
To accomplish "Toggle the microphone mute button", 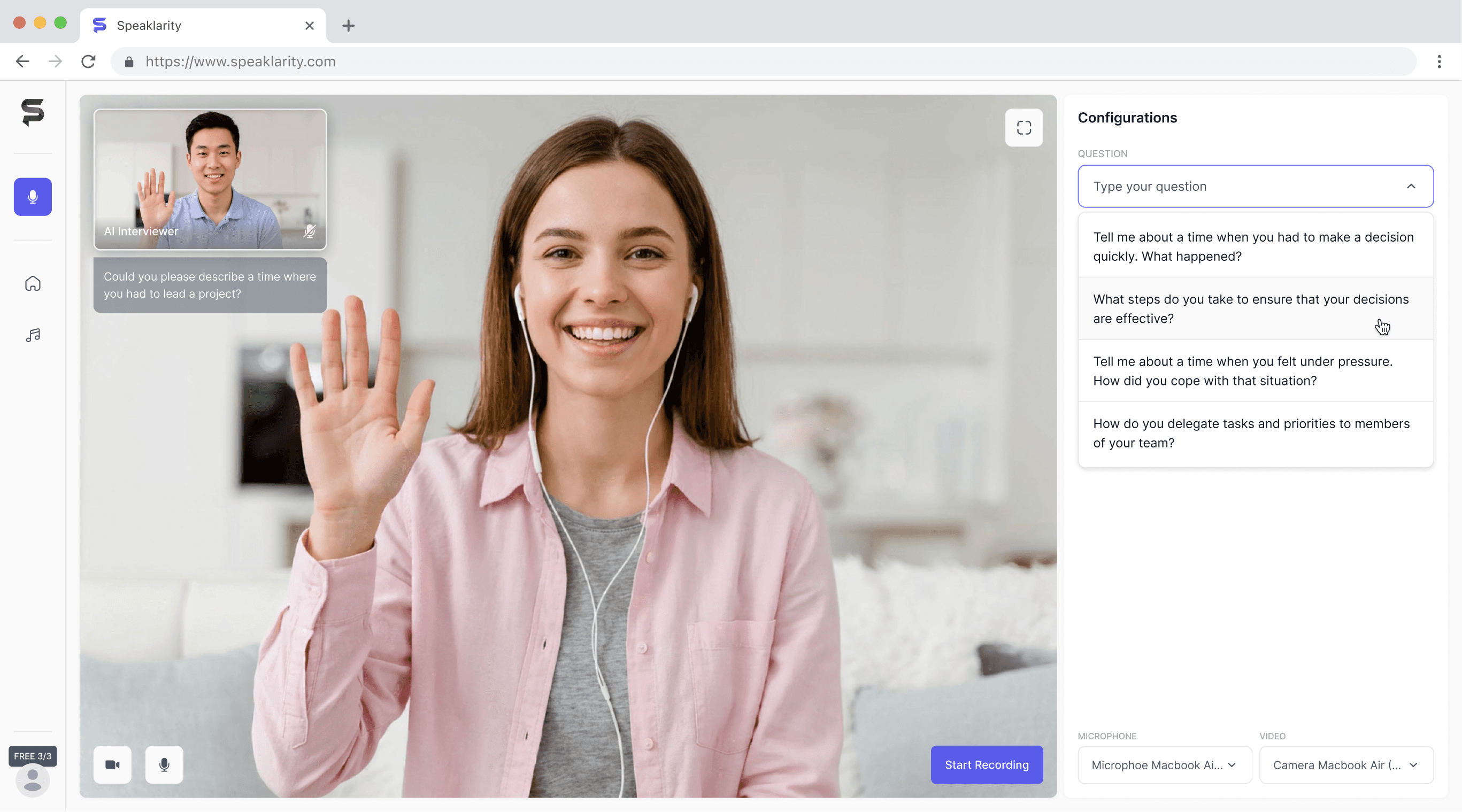I will (x=164, y=764).
